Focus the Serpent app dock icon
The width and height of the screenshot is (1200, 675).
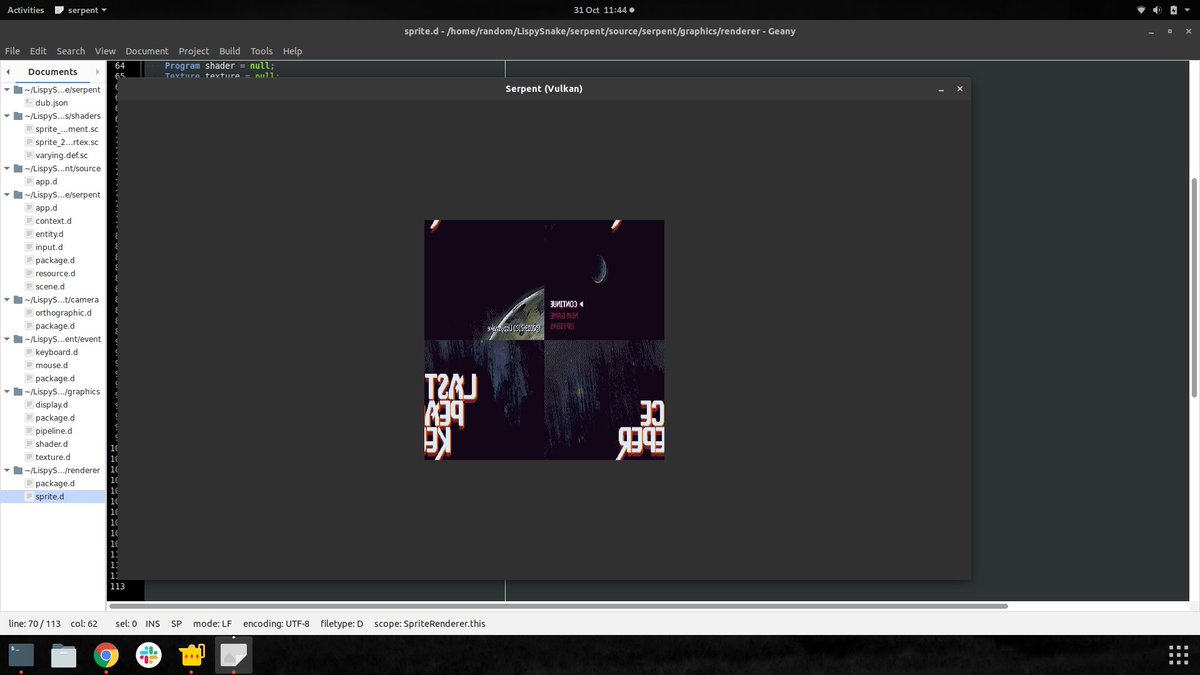coord(234,655)
